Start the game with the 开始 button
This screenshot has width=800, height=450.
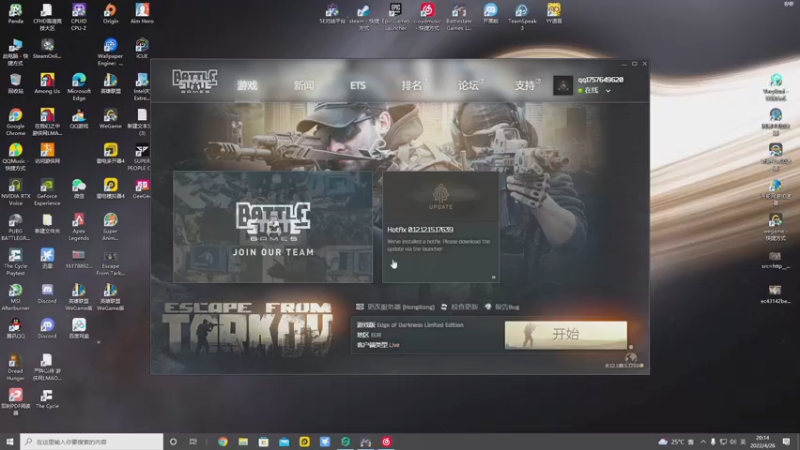click(566, 335)
